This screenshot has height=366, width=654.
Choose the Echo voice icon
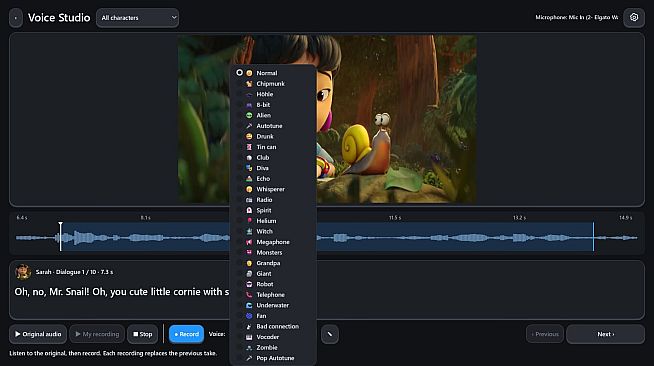click(x=249, y=179)
